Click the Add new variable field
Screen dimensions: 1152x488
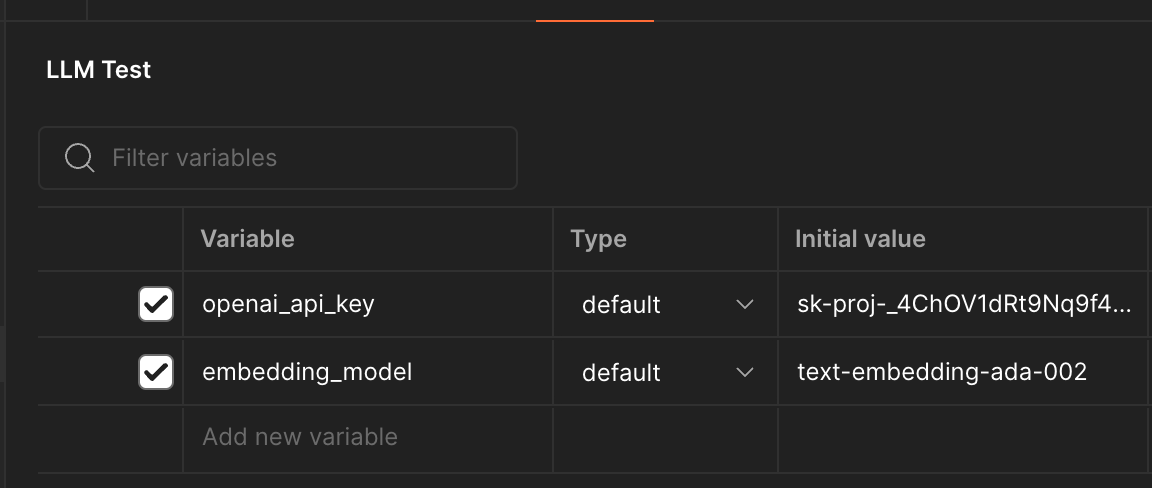click(300, 437)
